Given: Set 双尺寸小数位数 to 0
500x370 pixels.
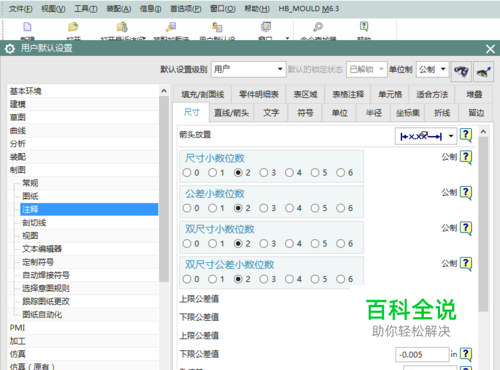Looking at the screenshot, I should [187, 244].
